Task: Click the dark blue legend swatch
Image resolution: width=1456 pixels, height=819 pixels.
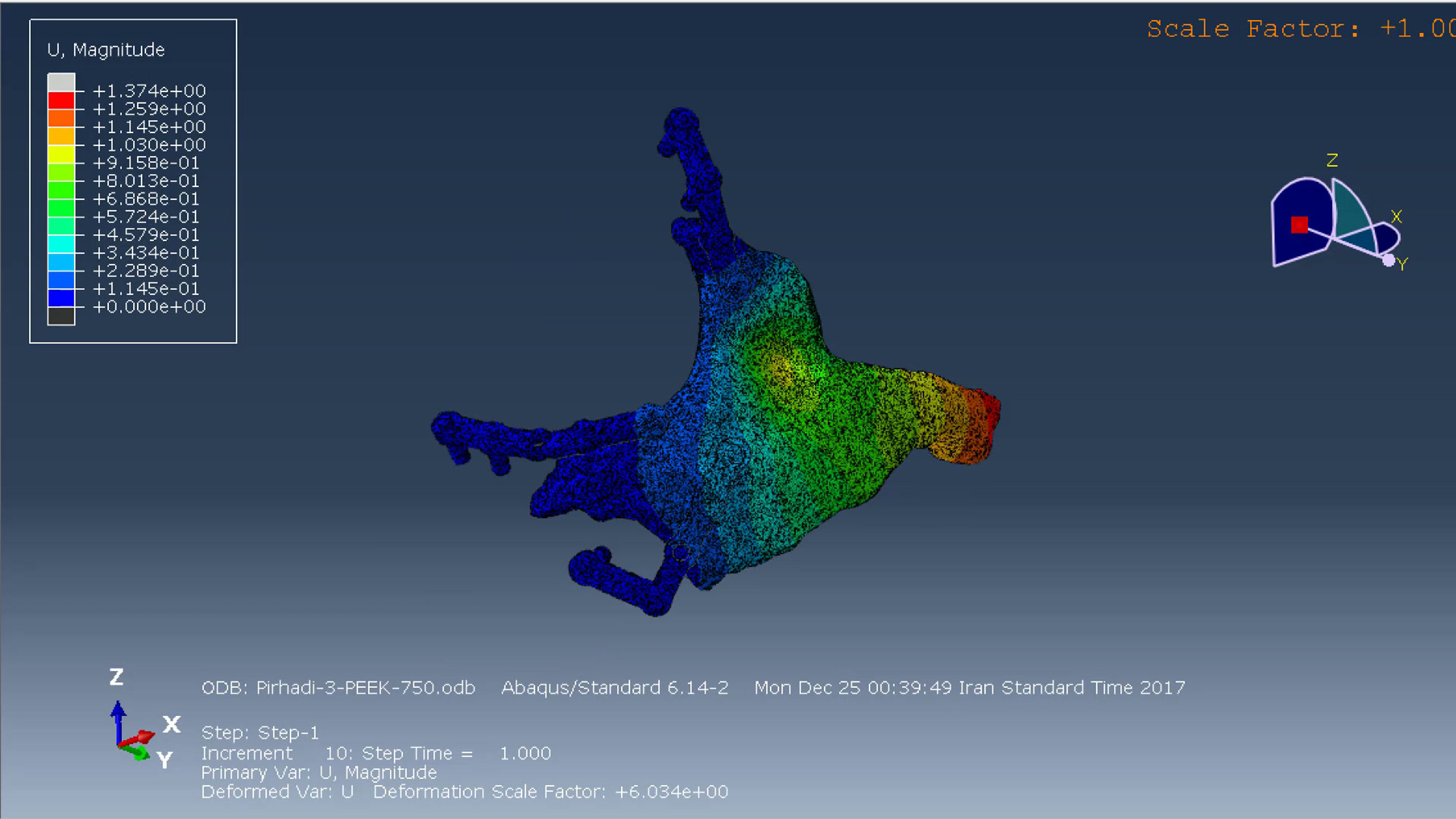Action: (61, 298)
